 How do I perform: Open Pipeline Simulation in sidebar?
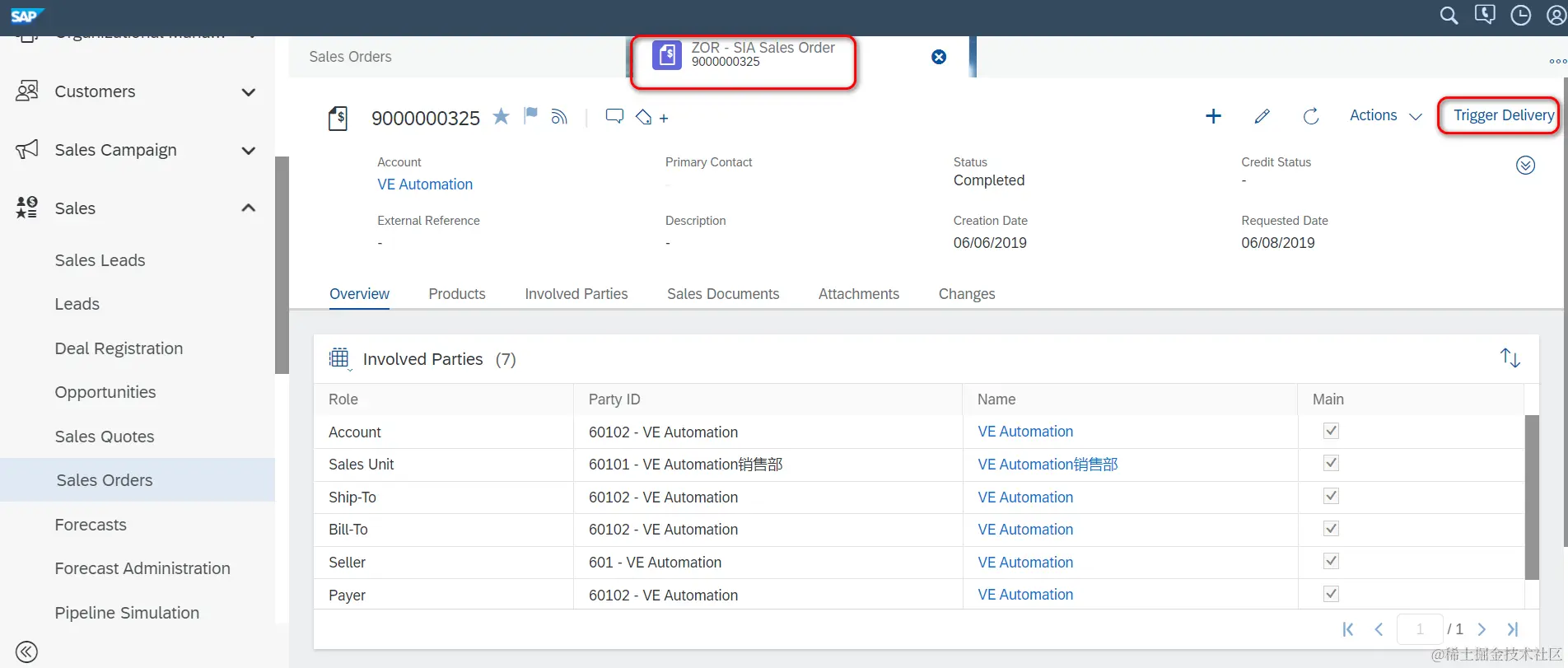tap(127, 613)
